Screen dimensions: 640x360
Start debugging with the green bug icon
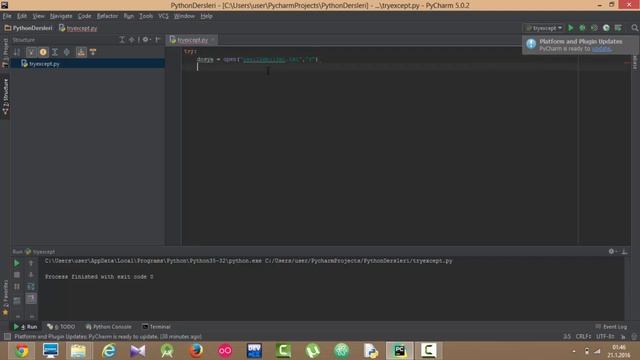pos(582,28)
